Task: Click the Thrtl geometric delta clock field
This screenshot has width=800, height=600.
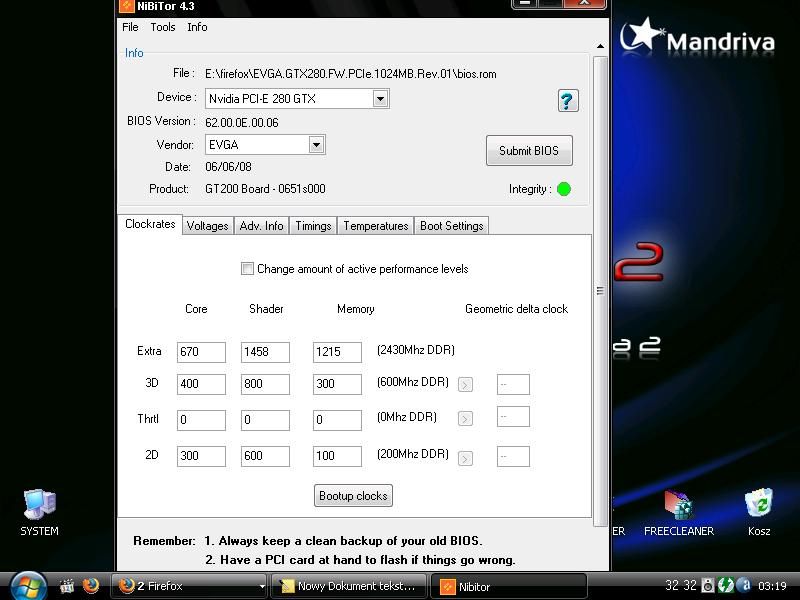Action: click(x=513, y=417)
